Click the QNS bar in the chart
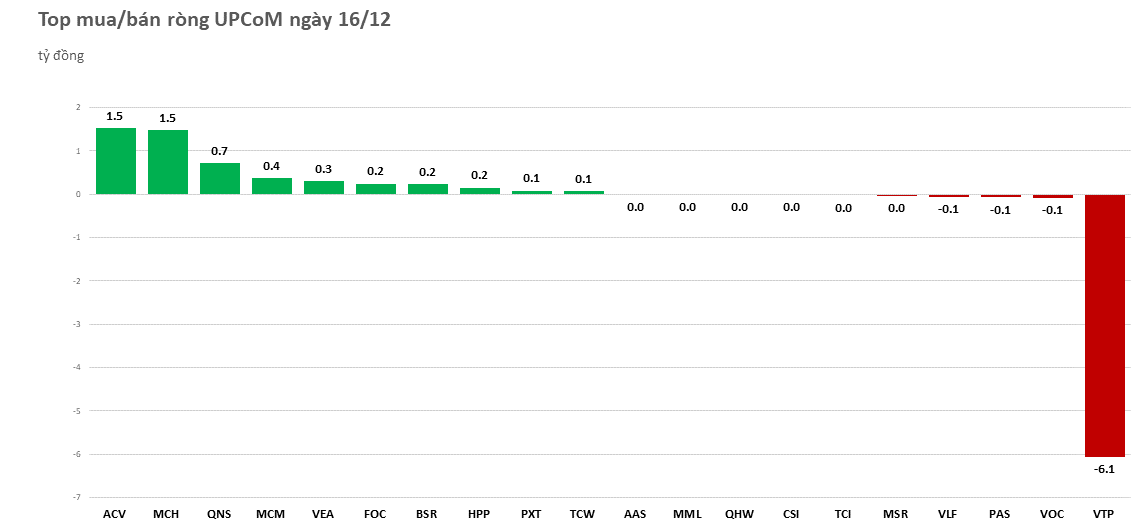 coord(219,179)
